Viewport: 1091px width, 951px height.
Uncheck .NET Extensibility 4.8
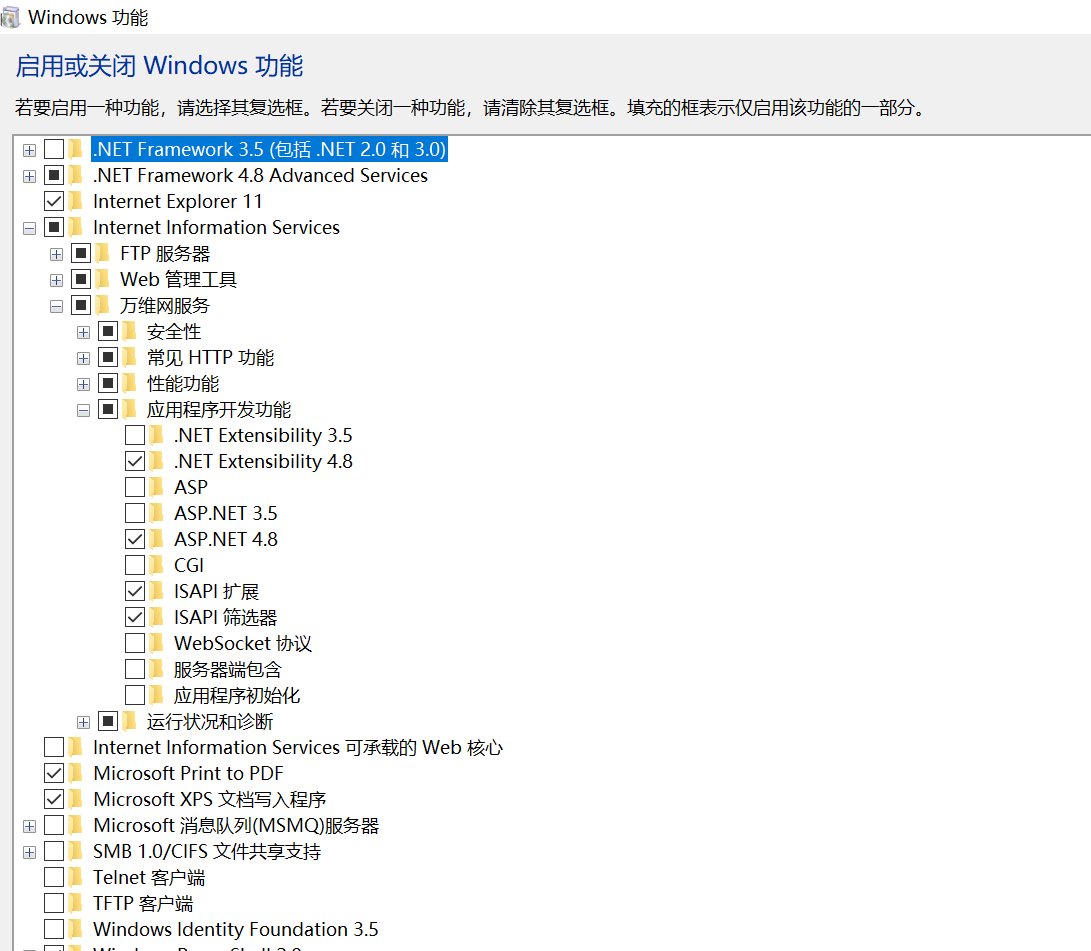(135, 461)
